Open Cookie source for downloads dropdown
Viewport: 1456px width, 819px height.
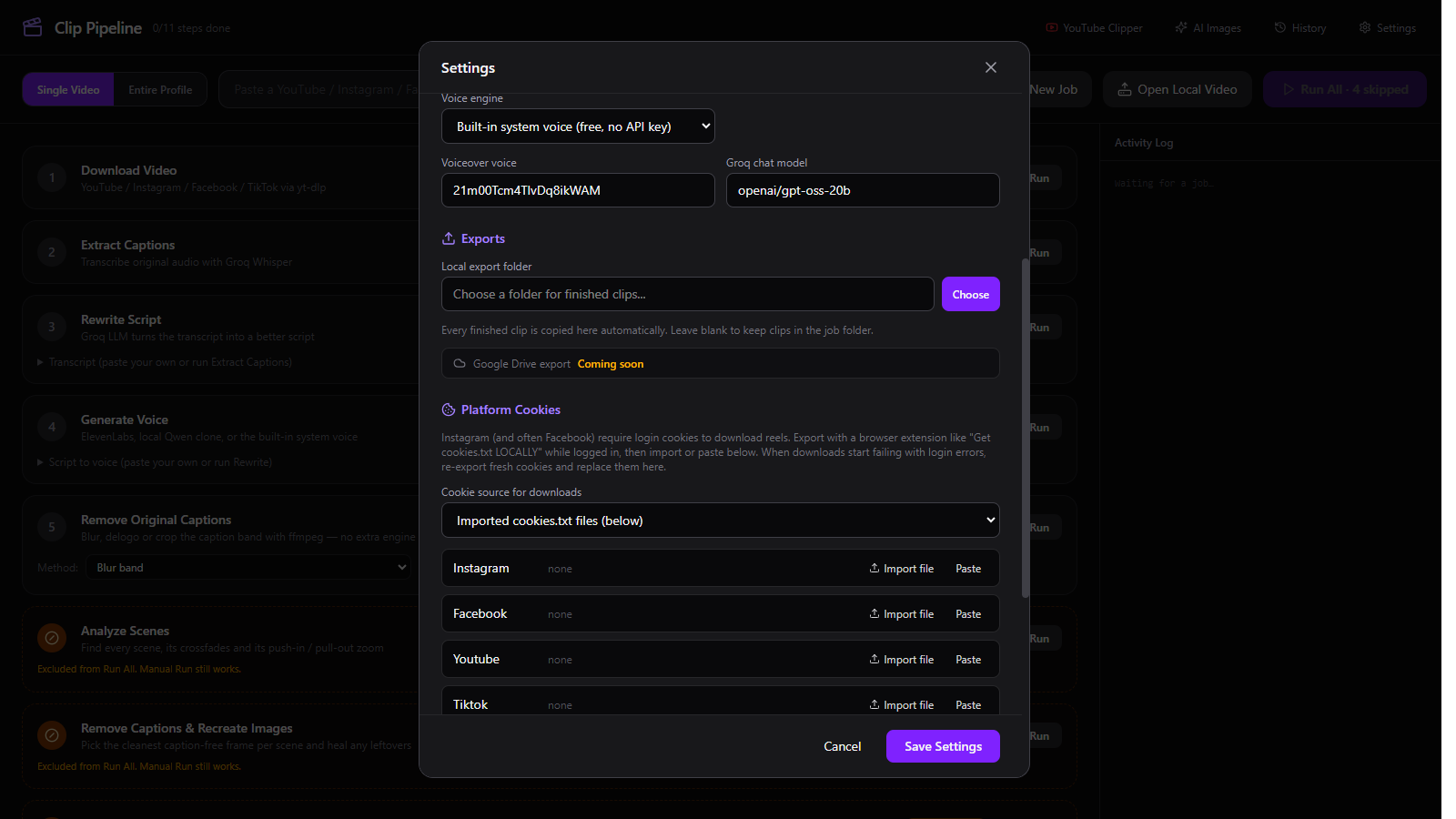pos(721,521)
